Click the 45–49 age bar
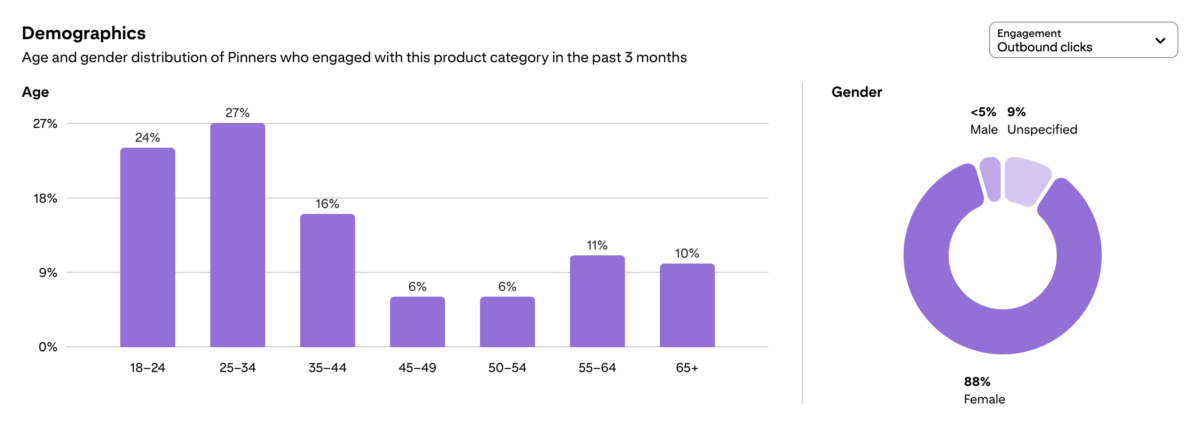 pyautogui.click(x=417, y=322)
